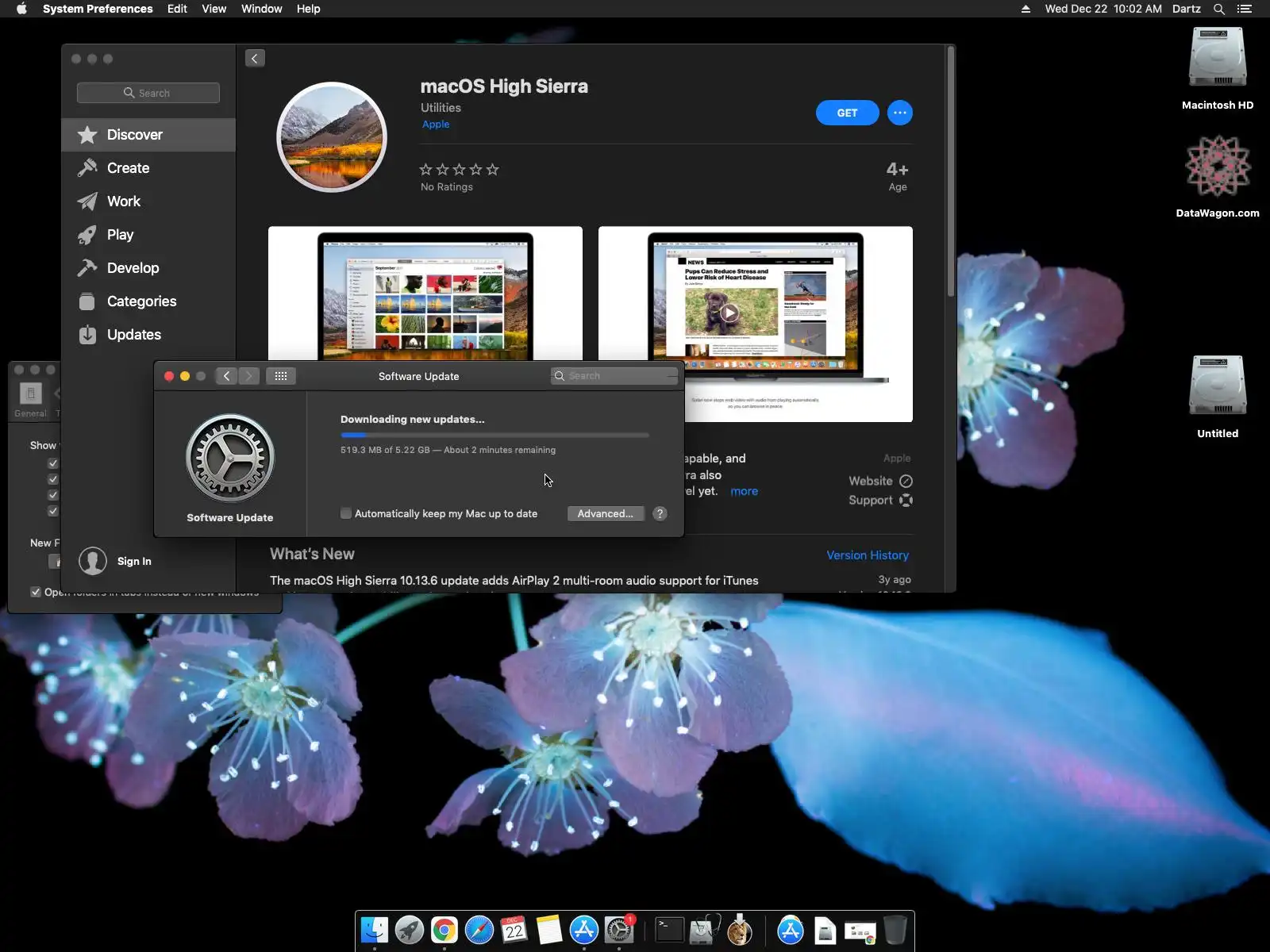Open the Discover section in App Store sidebar
Viewport: 1270px width, 952px height.
[x=148, y=135]
